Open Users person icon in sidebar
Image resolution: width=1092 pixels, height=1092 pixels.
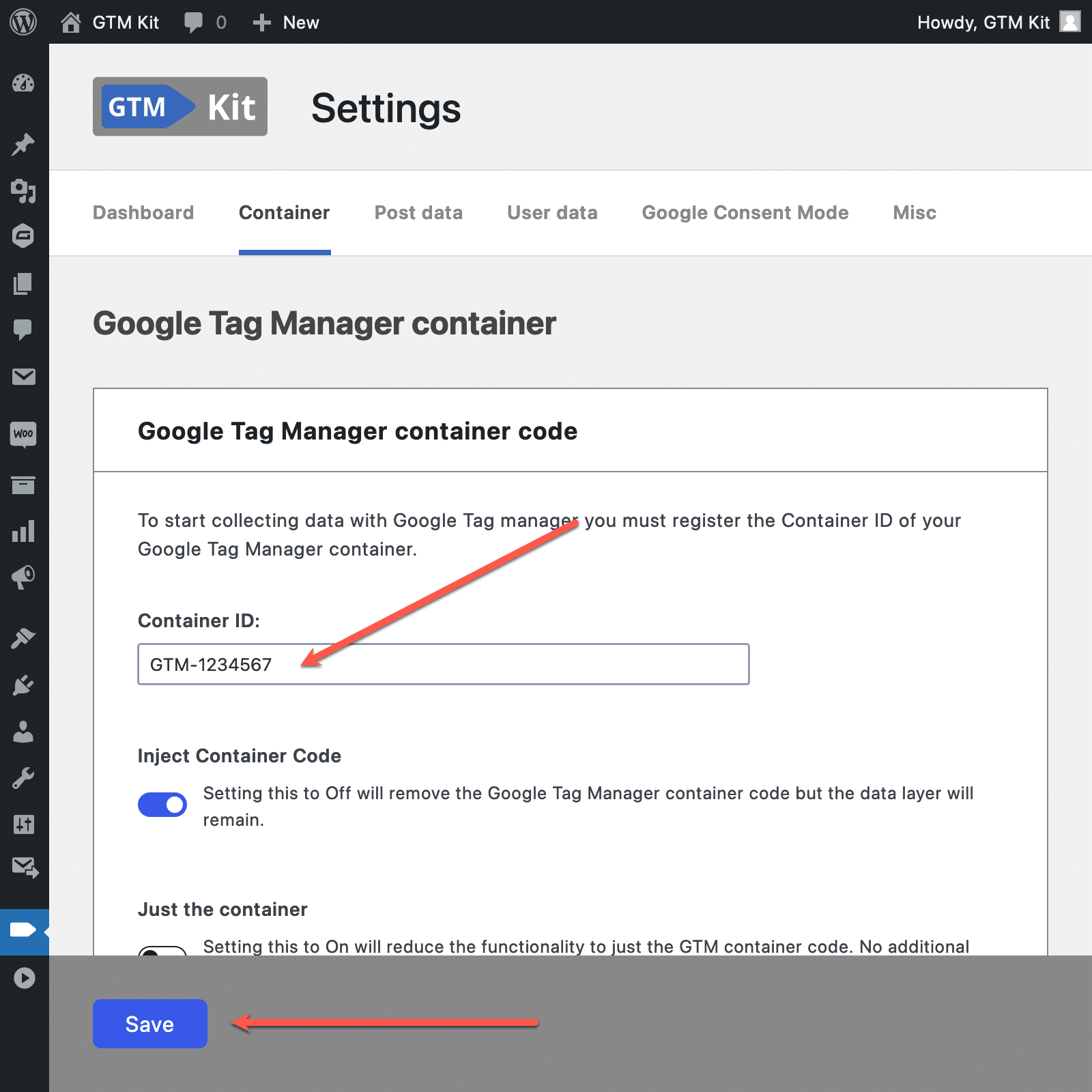tap(24, 731)
